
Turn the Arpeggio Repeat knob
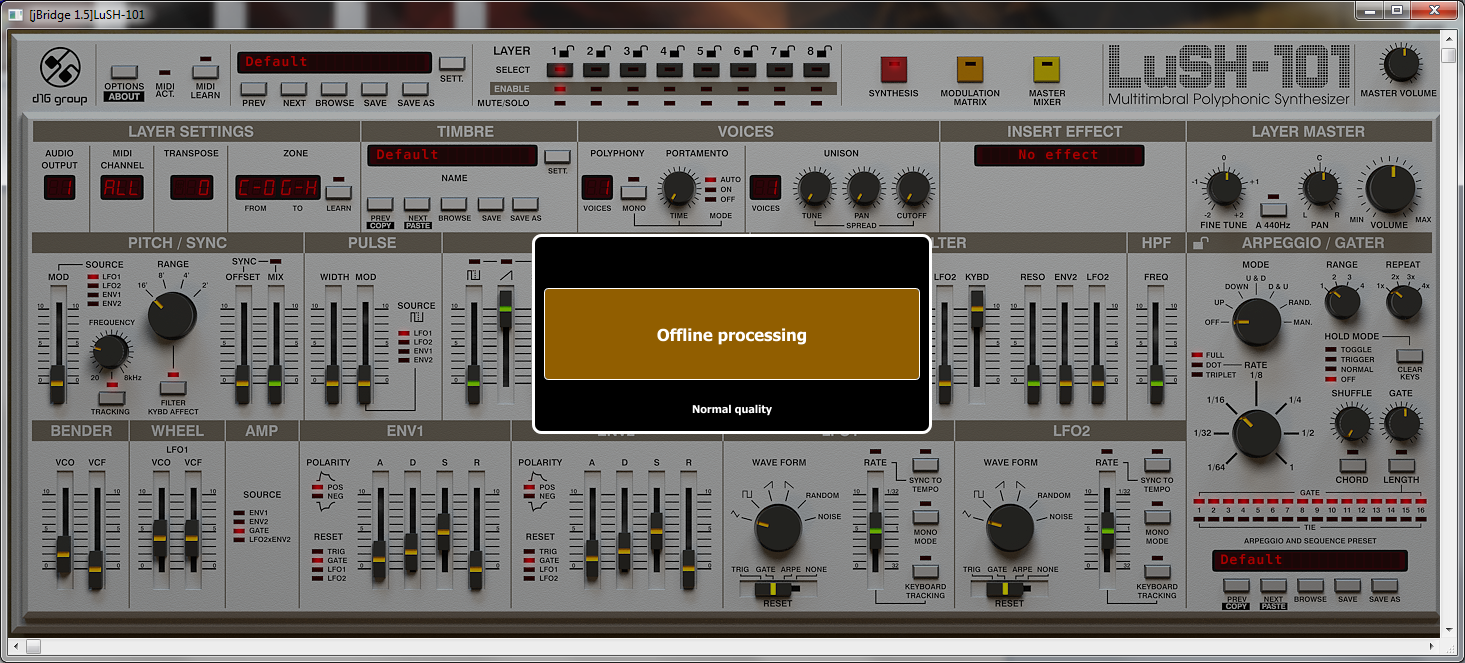tap(1402, 301)
